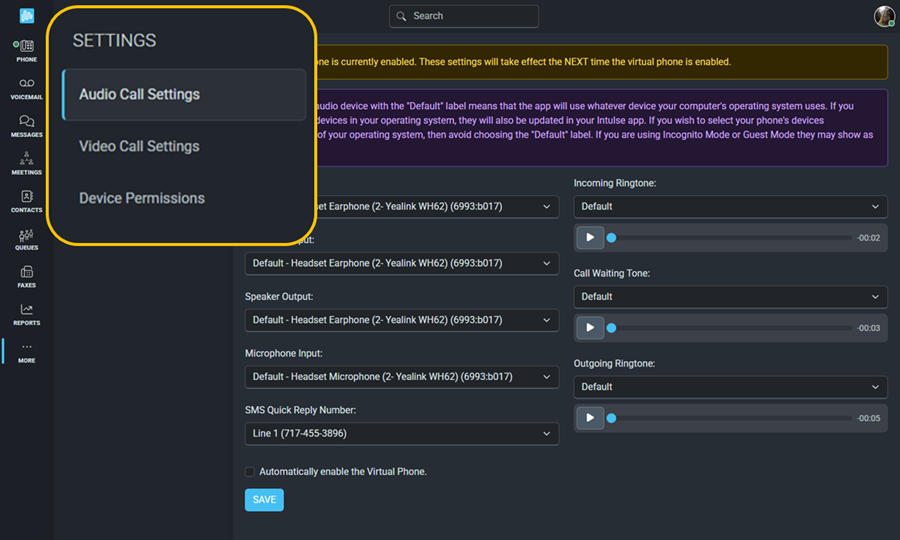This screenshot has width=900, height=540.
Task: Open the Phone sidebar icon
Action: click(x=26, y=48)
